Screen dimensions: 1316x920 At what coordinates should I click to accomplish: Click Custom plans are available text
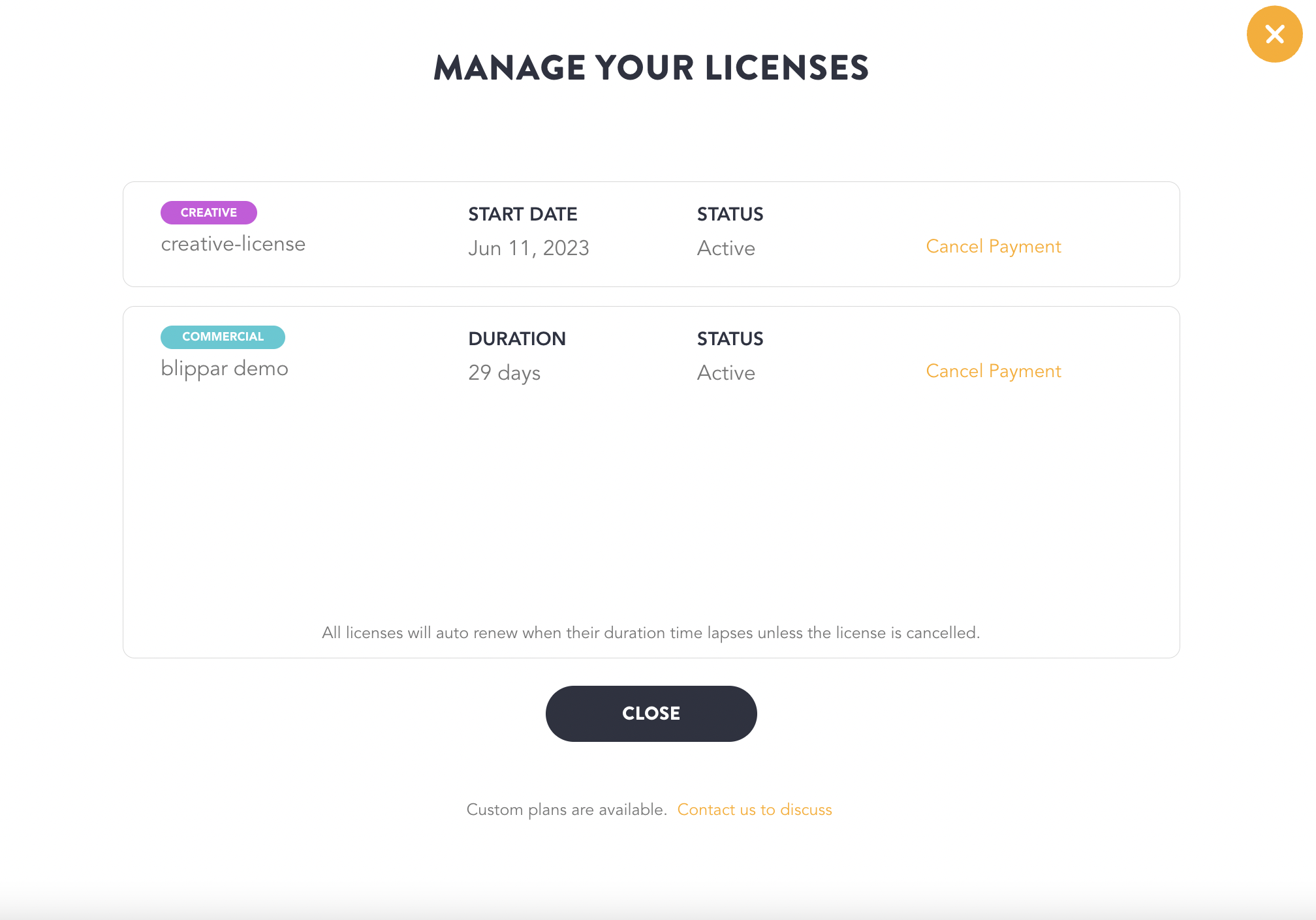[566, 810]
